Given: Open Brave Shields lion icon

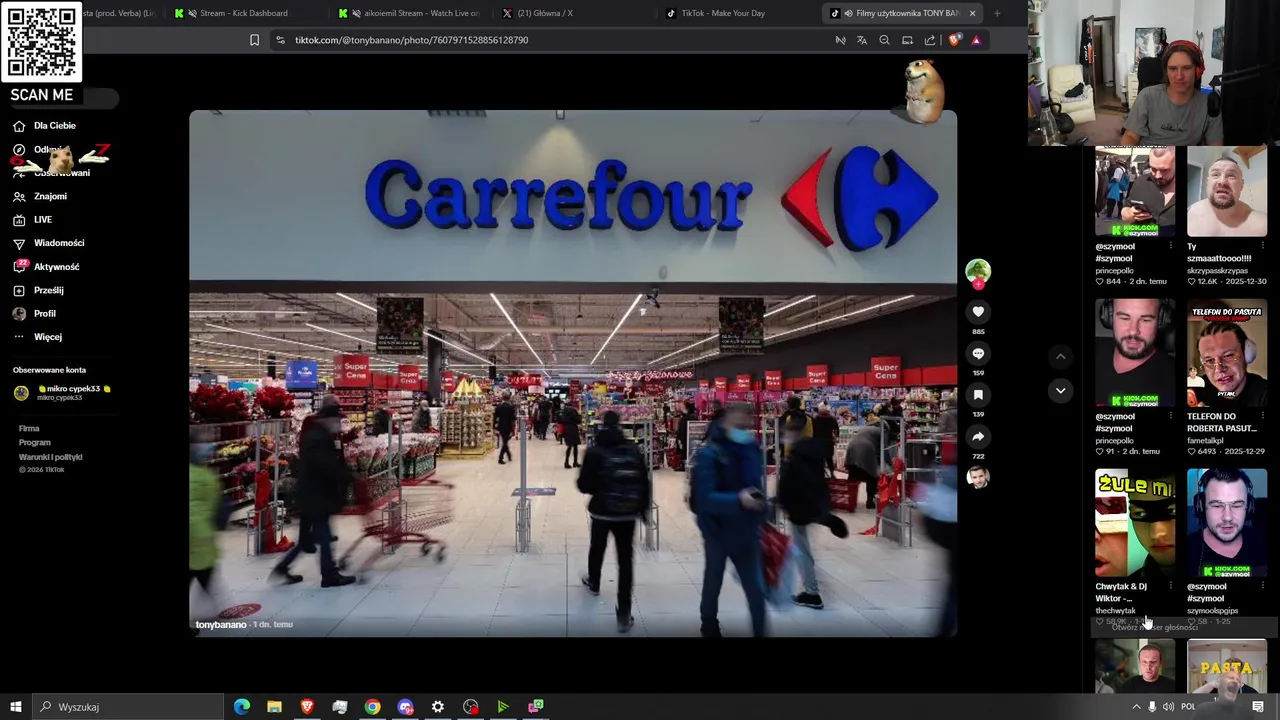Looking at the screenshot, I should (x=954, y=40).
